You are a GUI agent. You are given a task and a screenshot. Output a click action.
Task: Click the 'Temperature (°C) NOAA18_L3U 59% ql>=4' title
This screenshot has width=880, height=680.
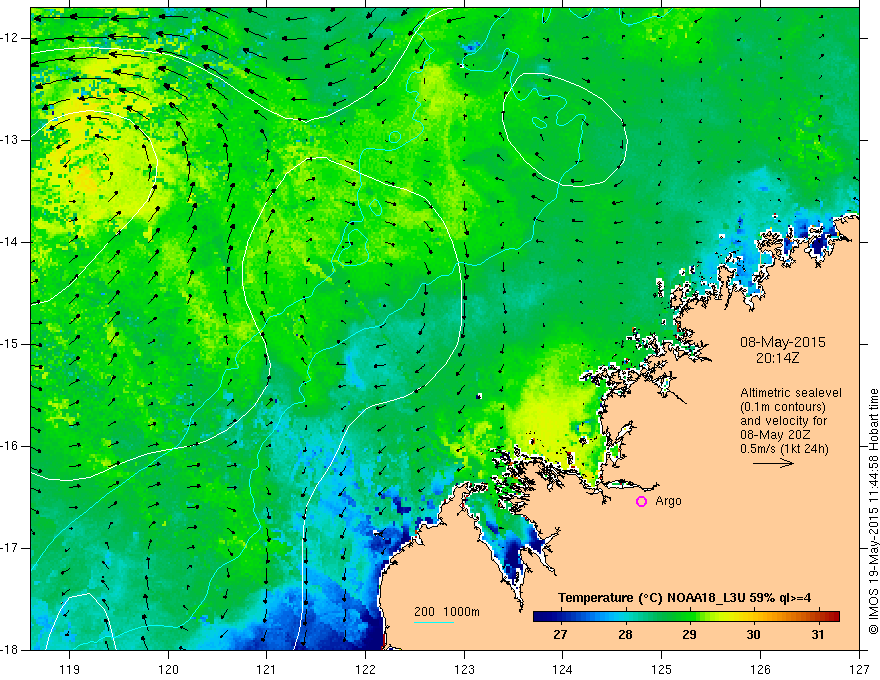click(684, 598)
